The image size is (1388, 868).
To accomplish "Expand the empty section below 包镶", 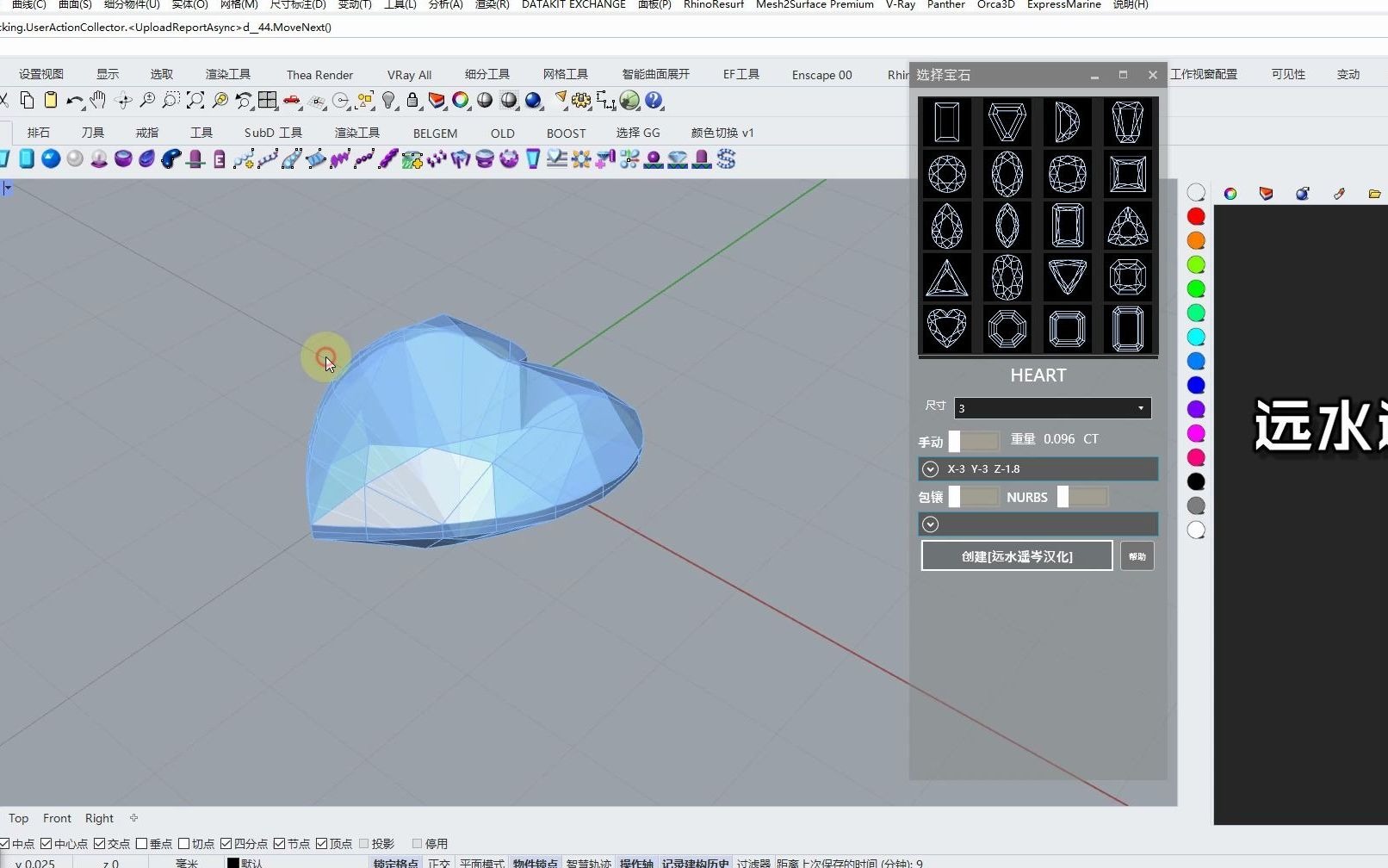I will coord(930,524).
